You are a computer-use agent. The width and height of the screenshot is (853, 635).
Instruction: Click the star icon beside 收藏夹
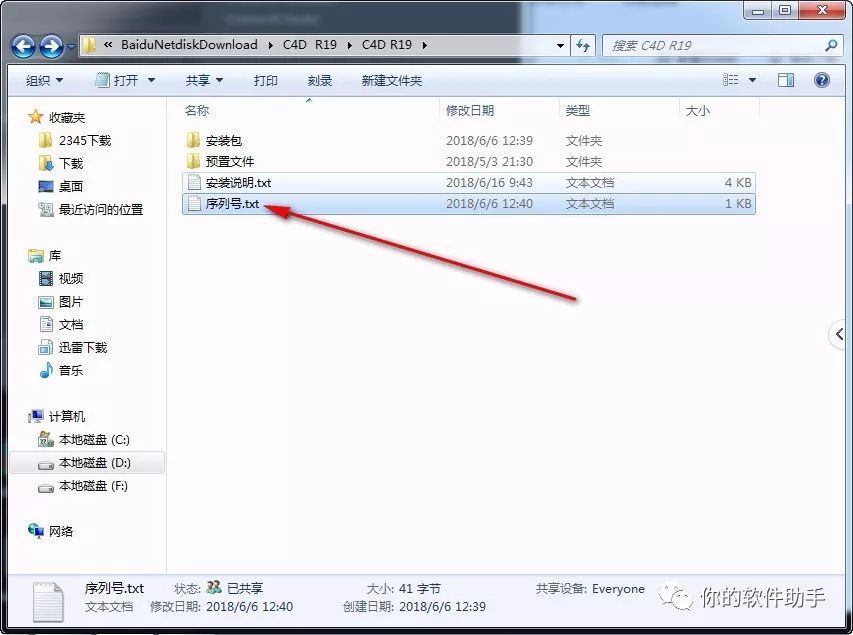35,116
